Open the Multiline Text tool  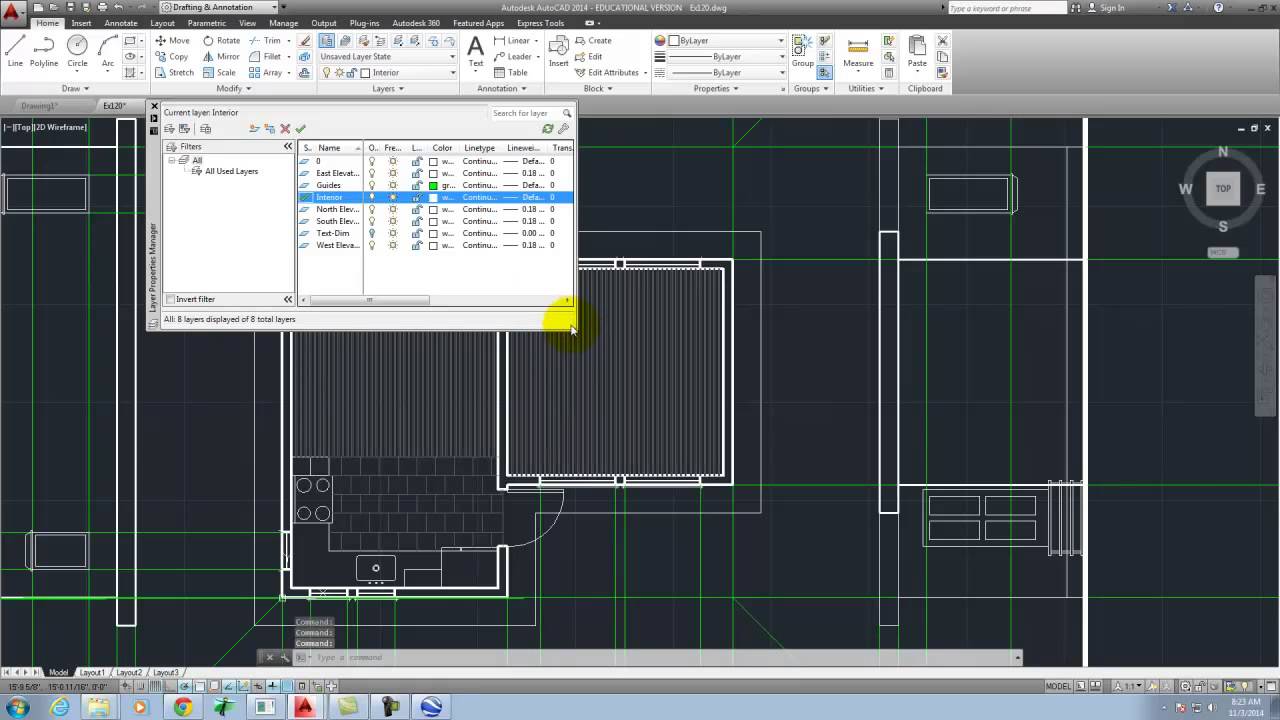[x=475, y=48]
